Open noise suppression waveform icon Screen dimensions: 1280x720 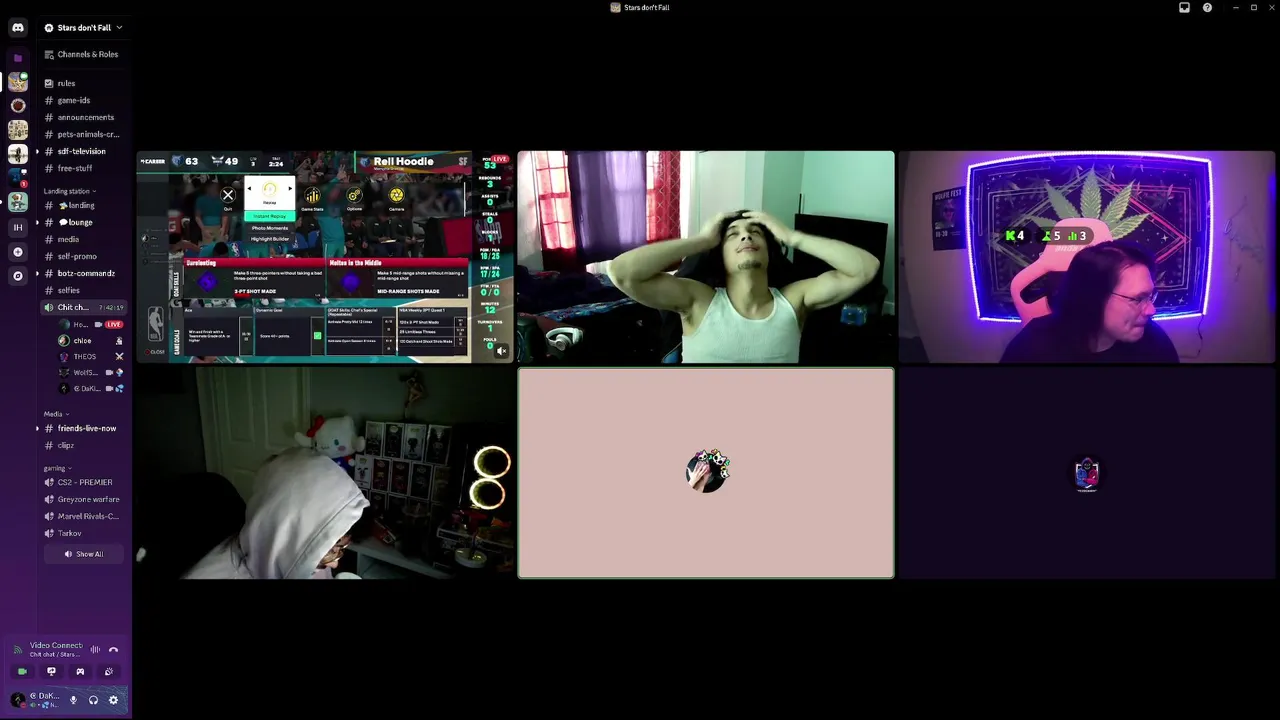pyautogui.click(x=95, y=649)
